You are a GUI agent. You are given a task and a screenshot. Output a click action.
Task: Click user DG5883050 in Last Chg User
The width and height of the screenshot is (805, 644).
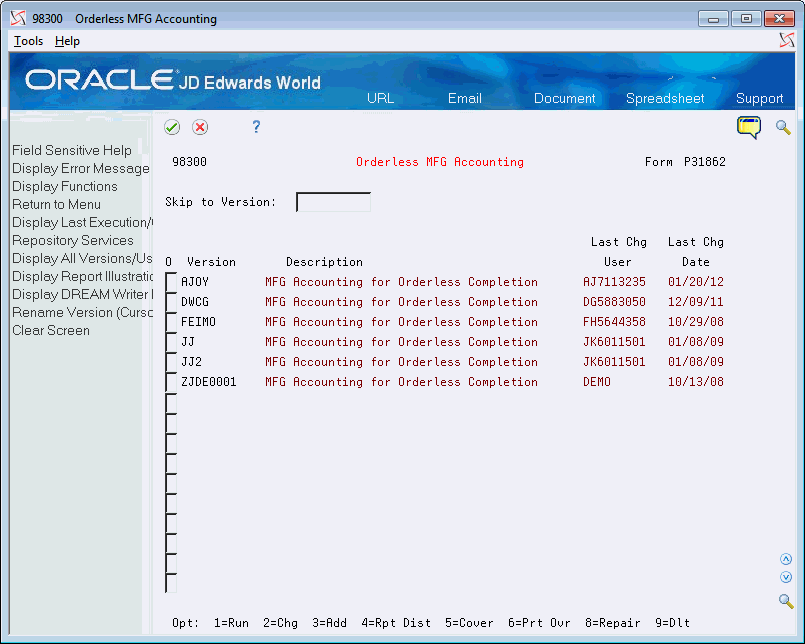tap(614, 302)
